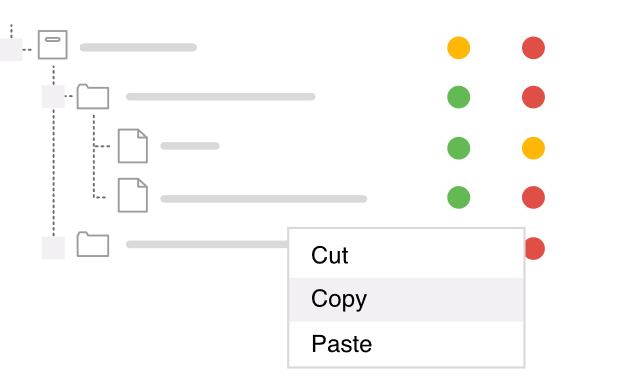Click the archive box icon at tree root

52,45
